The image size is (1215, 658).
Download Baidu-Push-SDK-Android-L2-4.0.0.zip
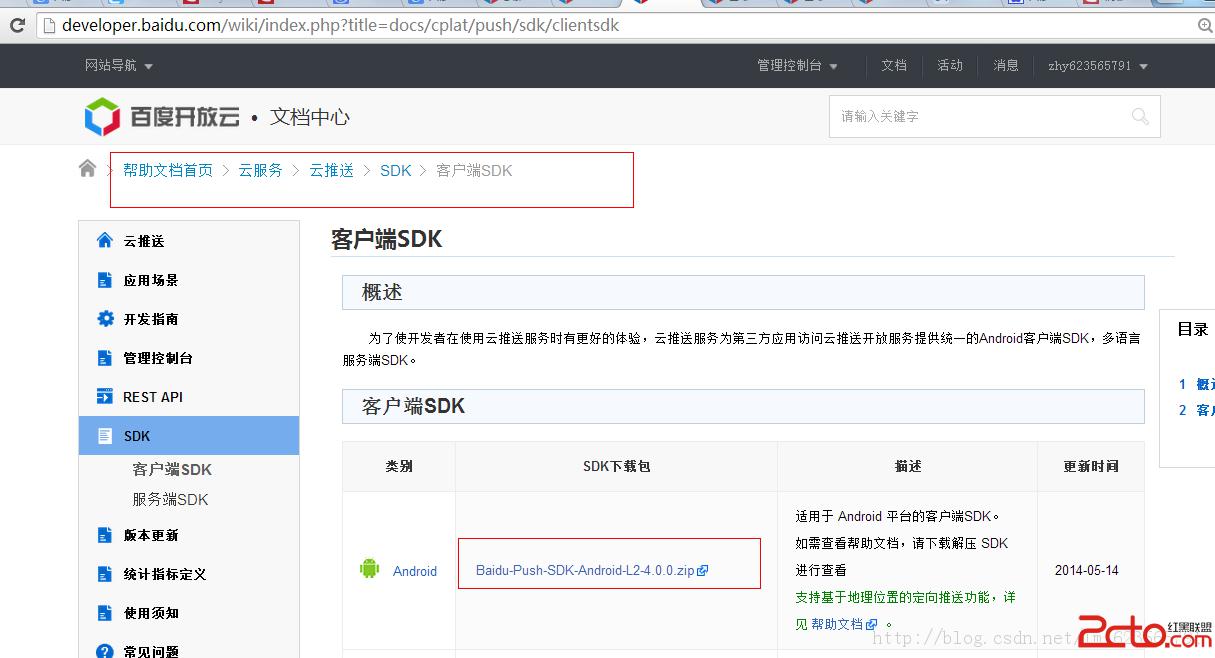pos(585,571)
